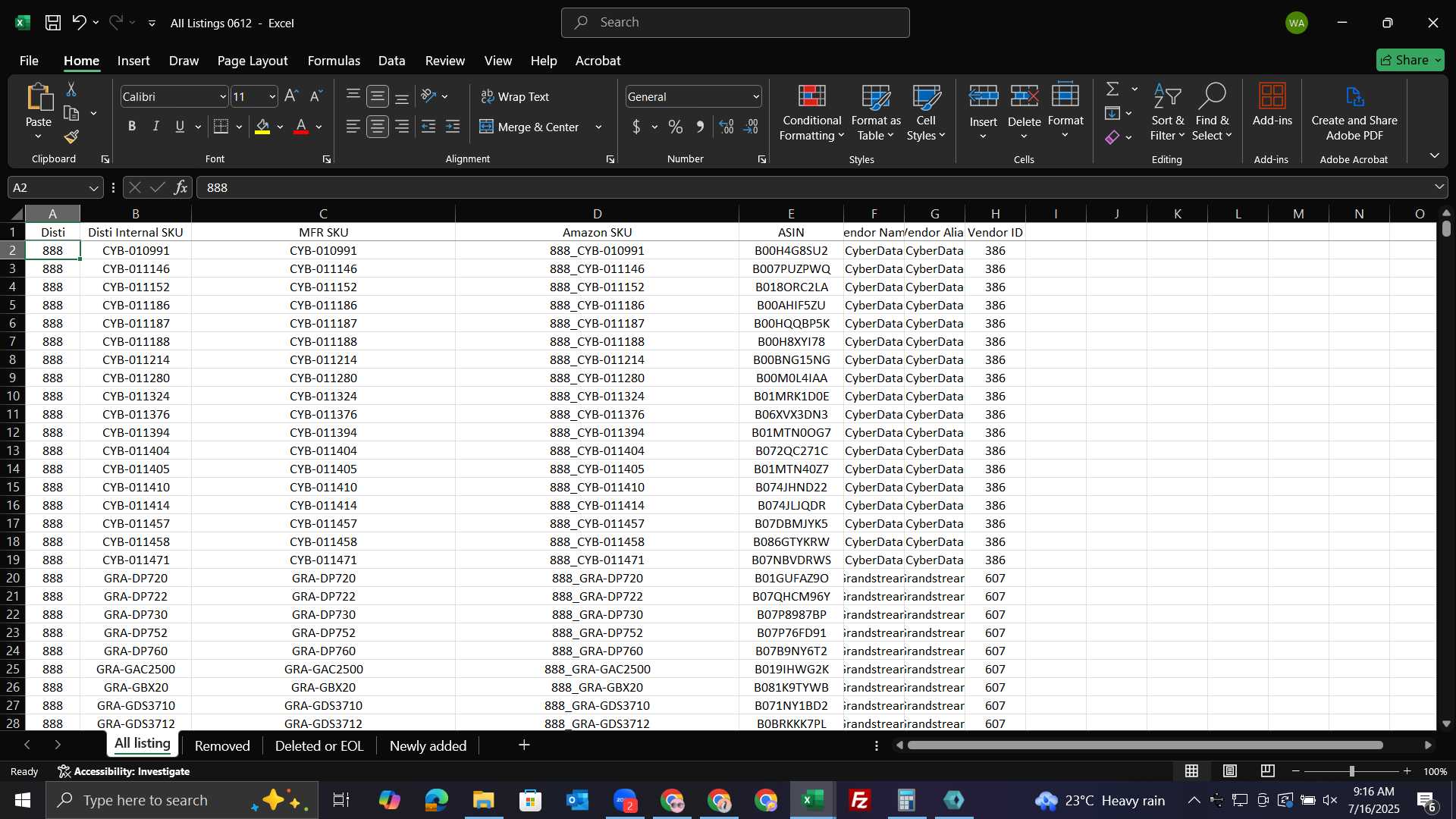Click the Decrease Decimal icon

coord(751,127)
